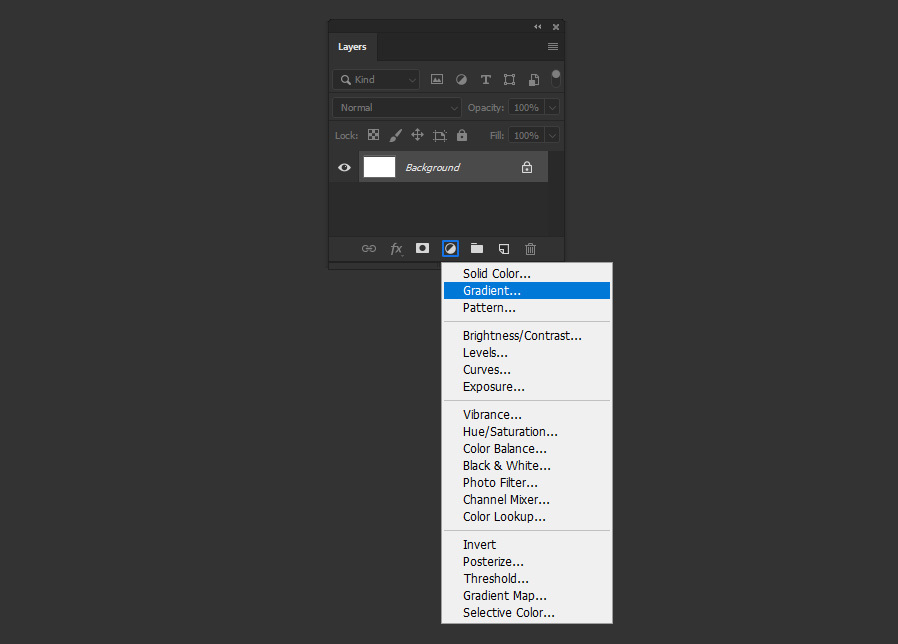Hide the Background layer with eye icon
This screenshot has width=898, height=644.
point(344,167)
